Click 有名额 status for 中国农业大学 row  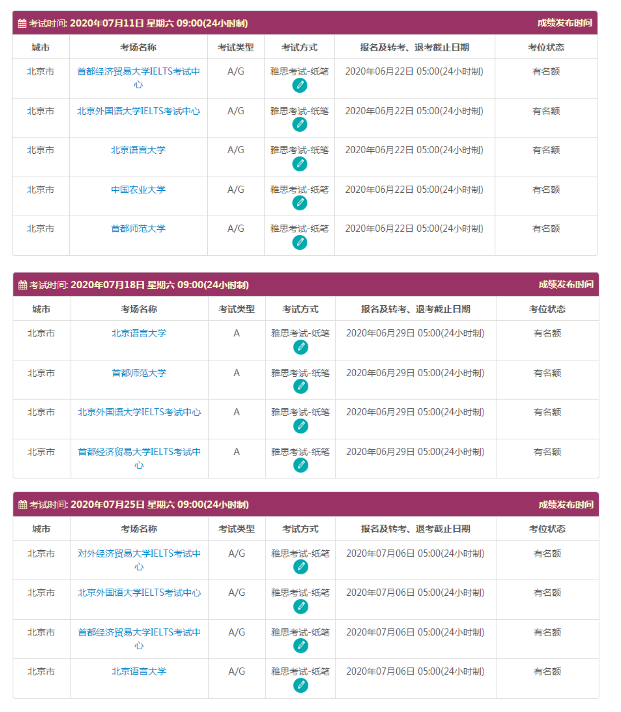coord(546,189)
